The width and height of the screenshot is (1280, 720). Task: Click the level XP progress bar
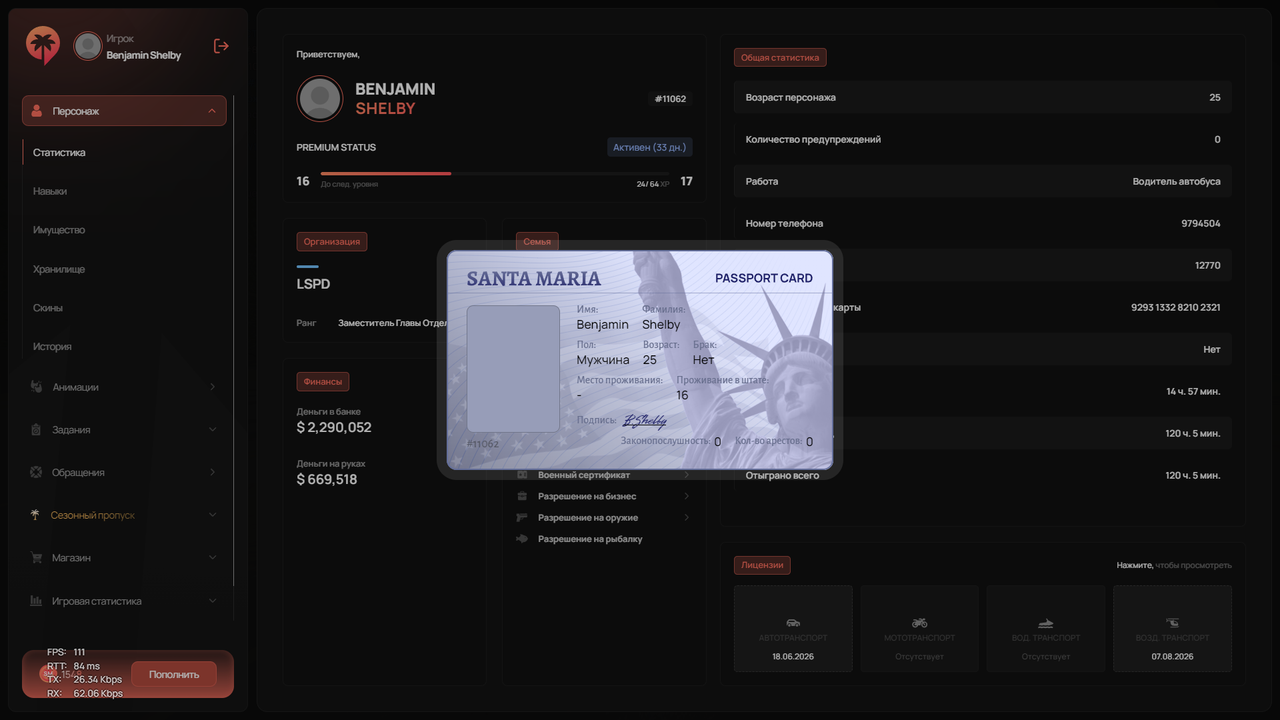point(495,173)
